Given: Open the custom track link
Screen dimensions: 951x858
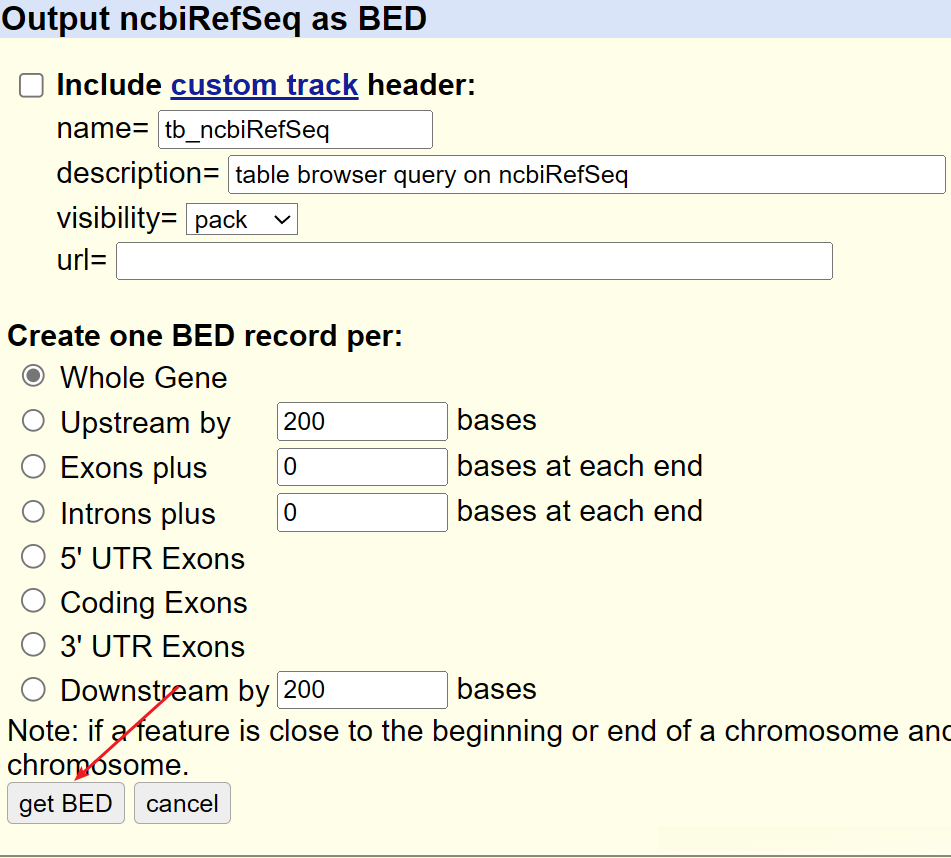Looking at the screenshot, I should tap(264, 86).
